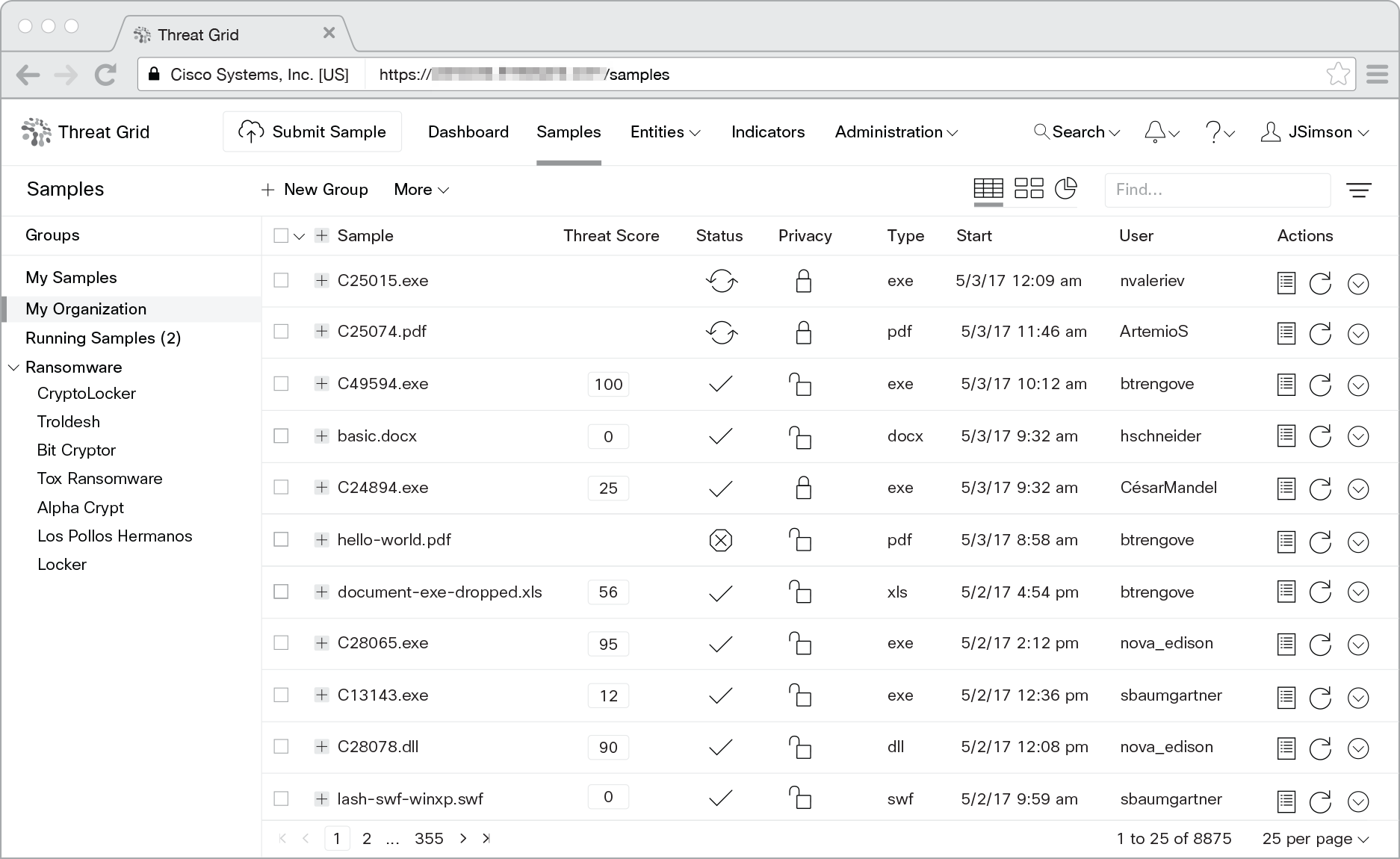Switch to the grid card view icon

(x=1029, y=188)
